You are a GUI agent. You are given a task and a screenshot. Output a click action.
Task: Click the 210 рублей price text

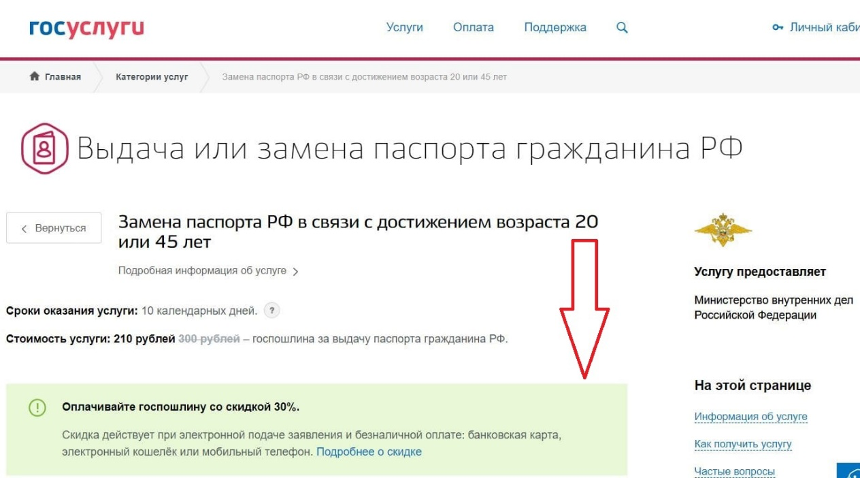coord(144,339)
